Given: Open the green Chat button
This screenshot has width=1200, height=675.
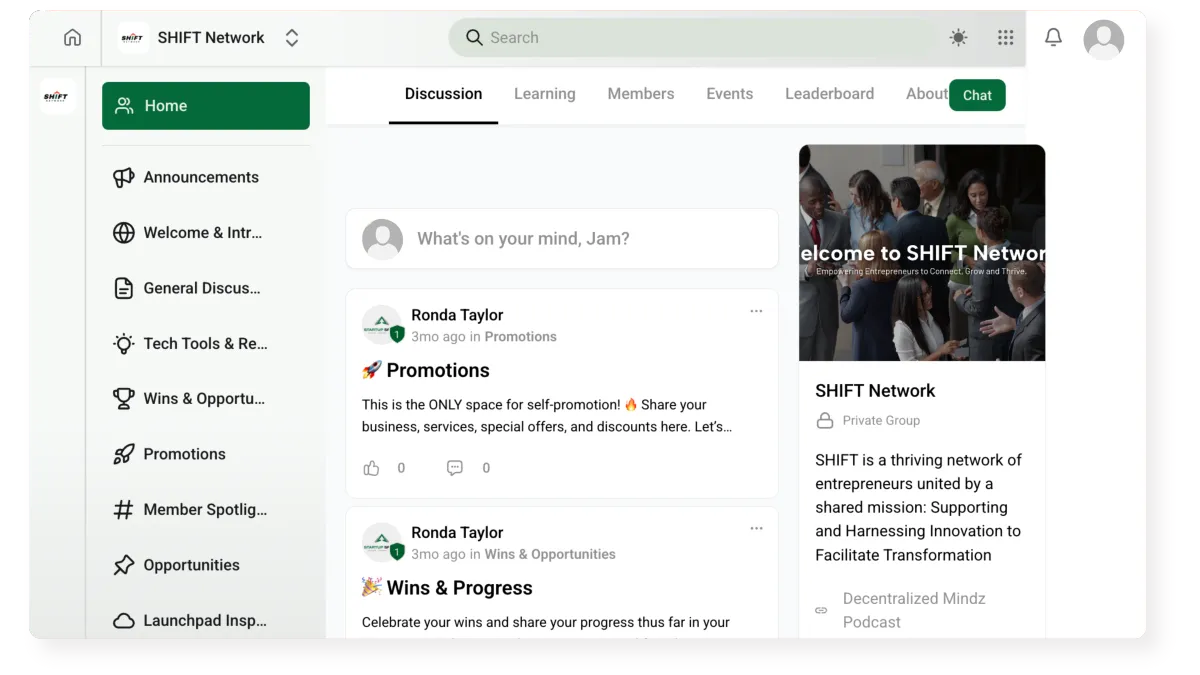Looking at the screenshot, I should coord(977,95).
